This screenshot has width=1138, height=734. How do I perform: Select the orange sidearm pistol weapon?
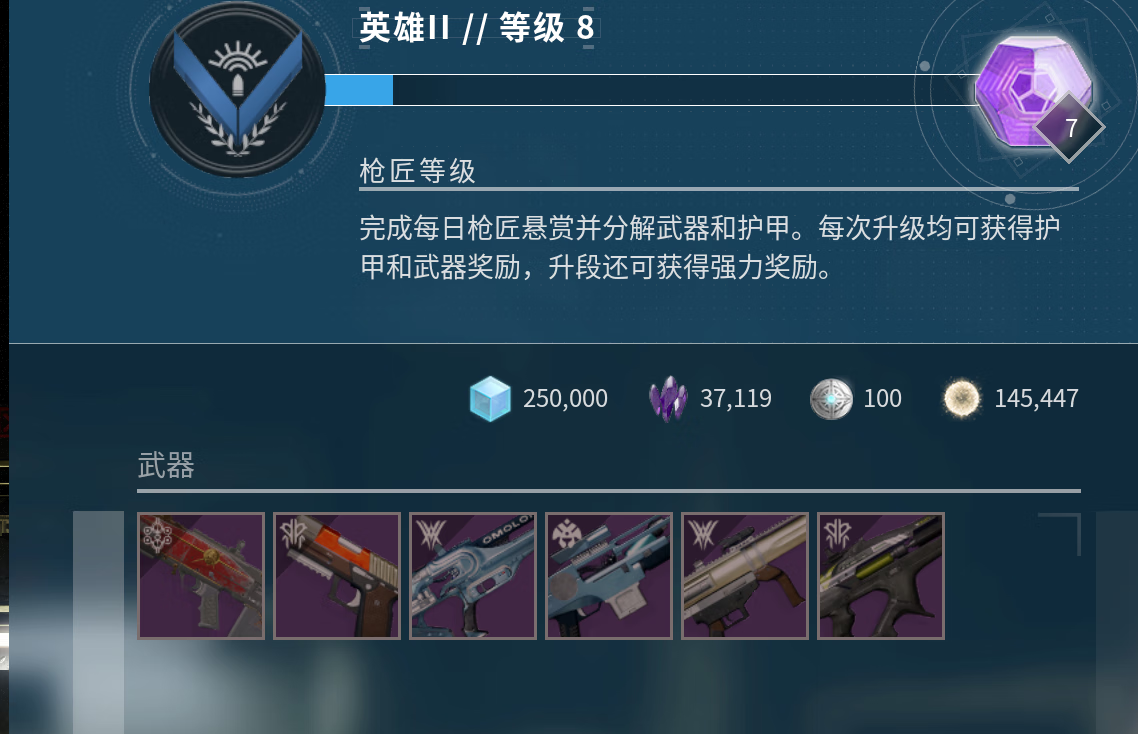click(337, 576)
